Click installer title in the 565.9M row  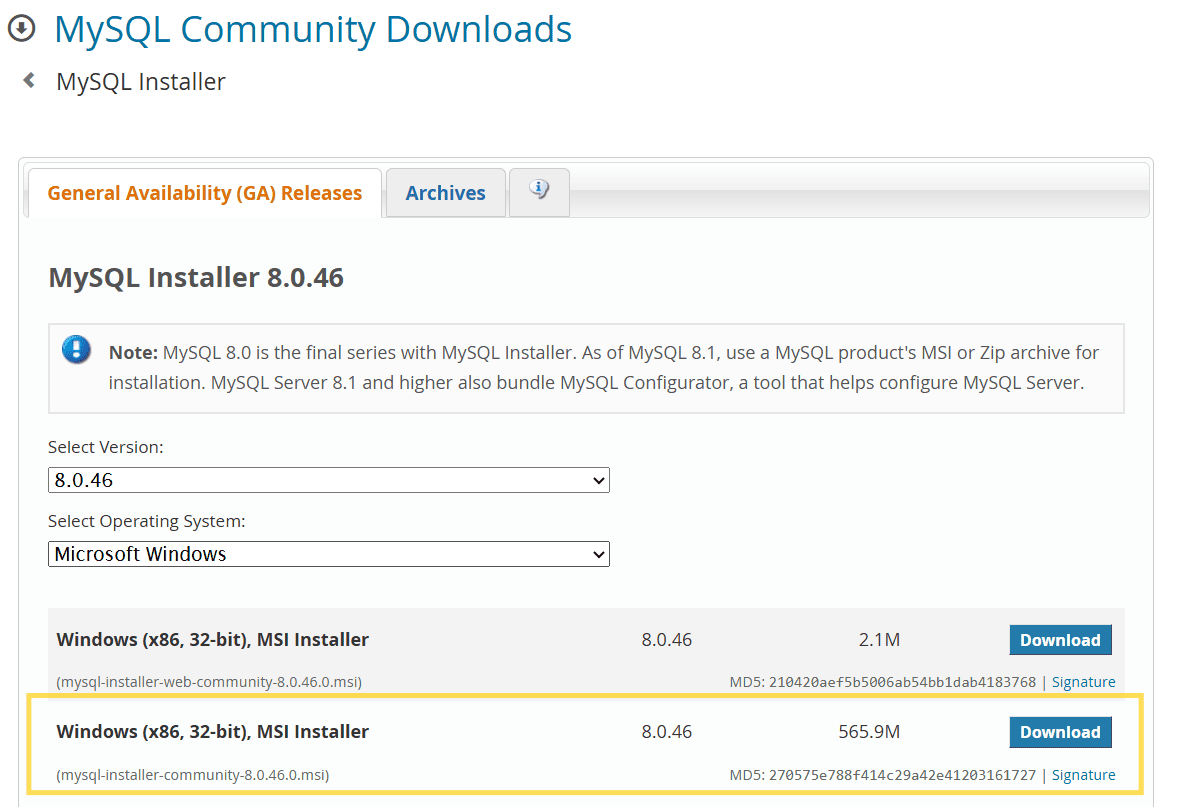tap(213, 732)
